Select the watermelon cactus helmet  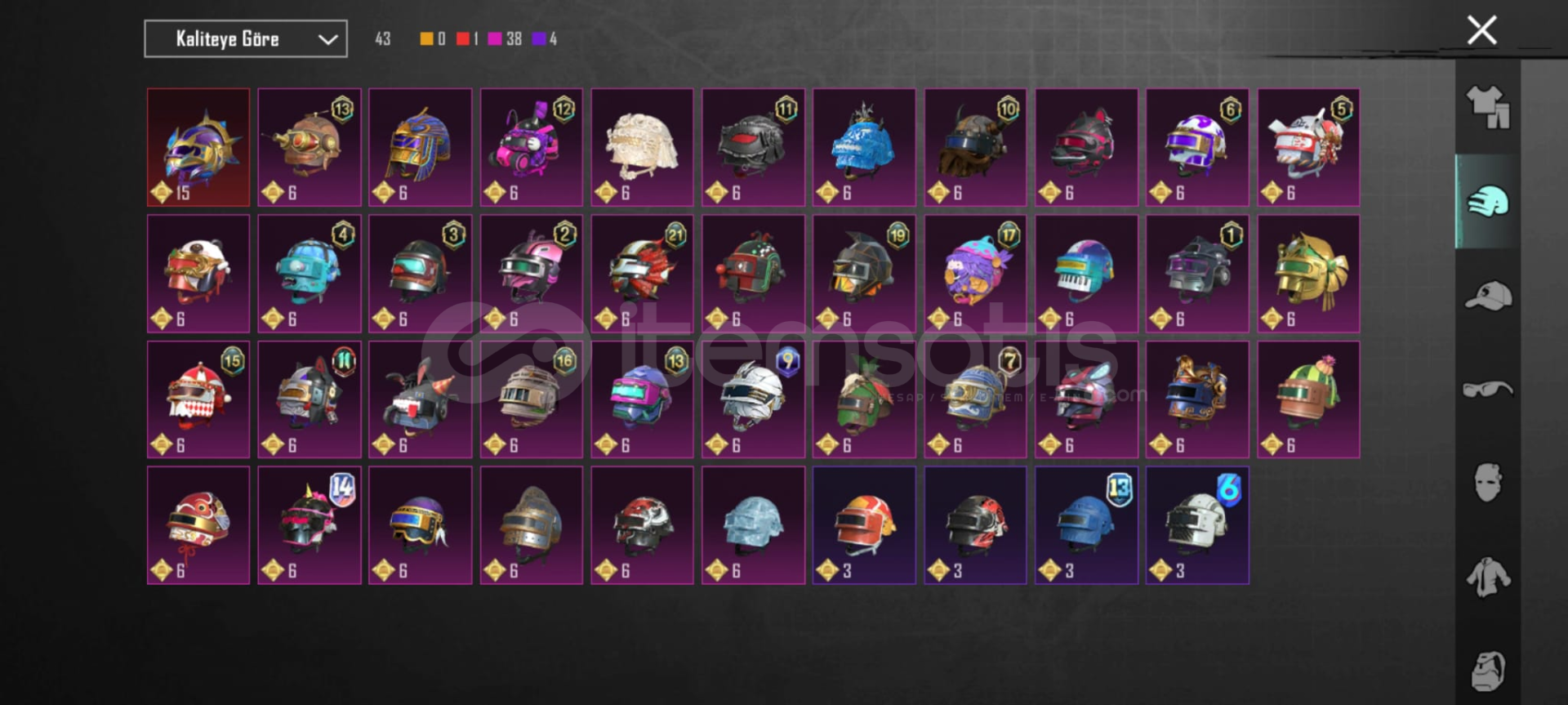1308,399
